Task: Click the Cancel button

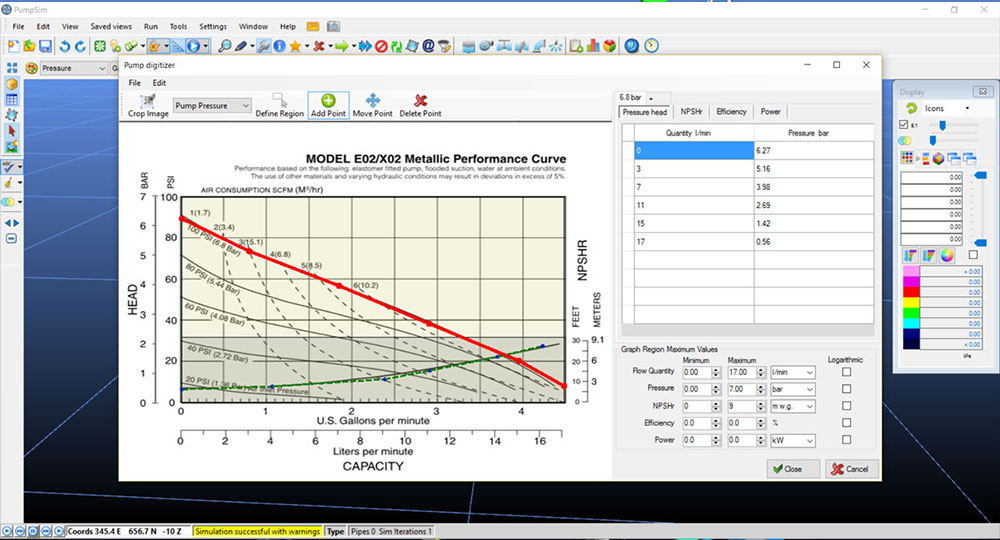Action: [851, 469]
